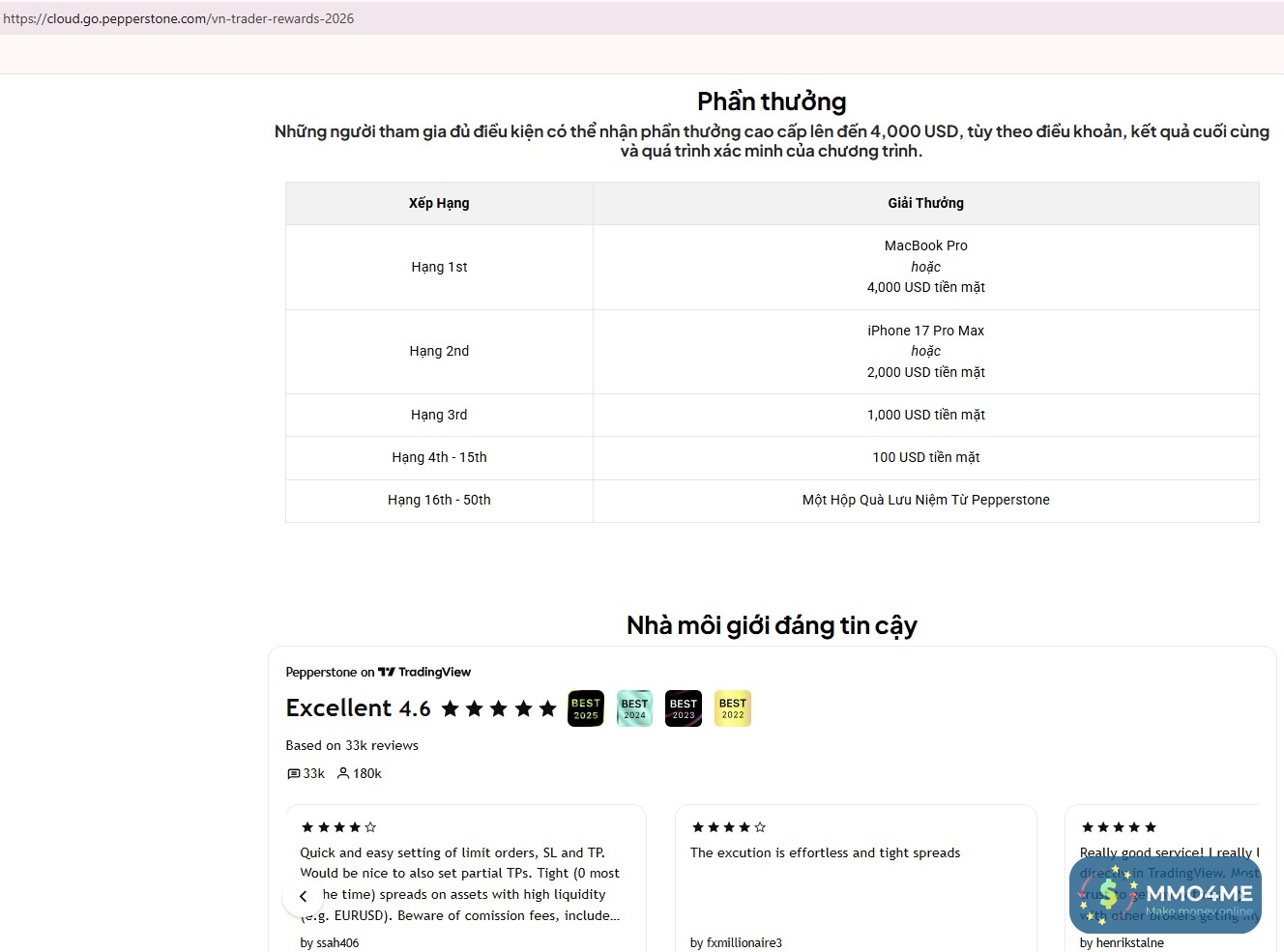Go to previous review with left arrow
Viewport: 1284px width, 952px height.
pos(303,896)
